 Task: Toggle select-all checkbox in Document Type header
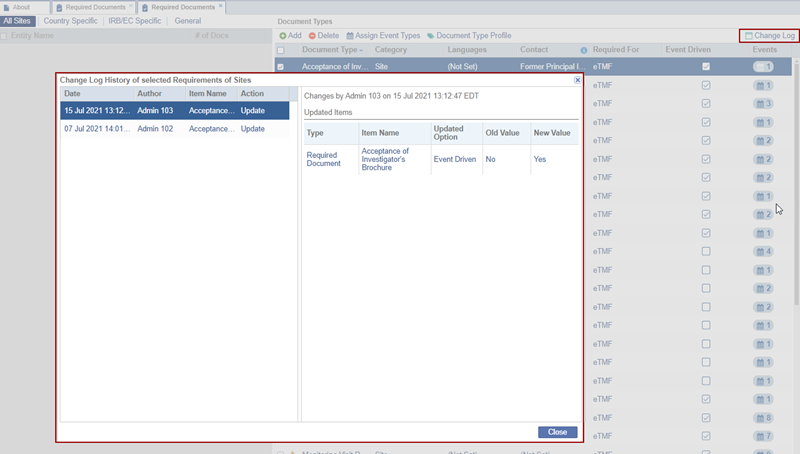click(281, 50)
